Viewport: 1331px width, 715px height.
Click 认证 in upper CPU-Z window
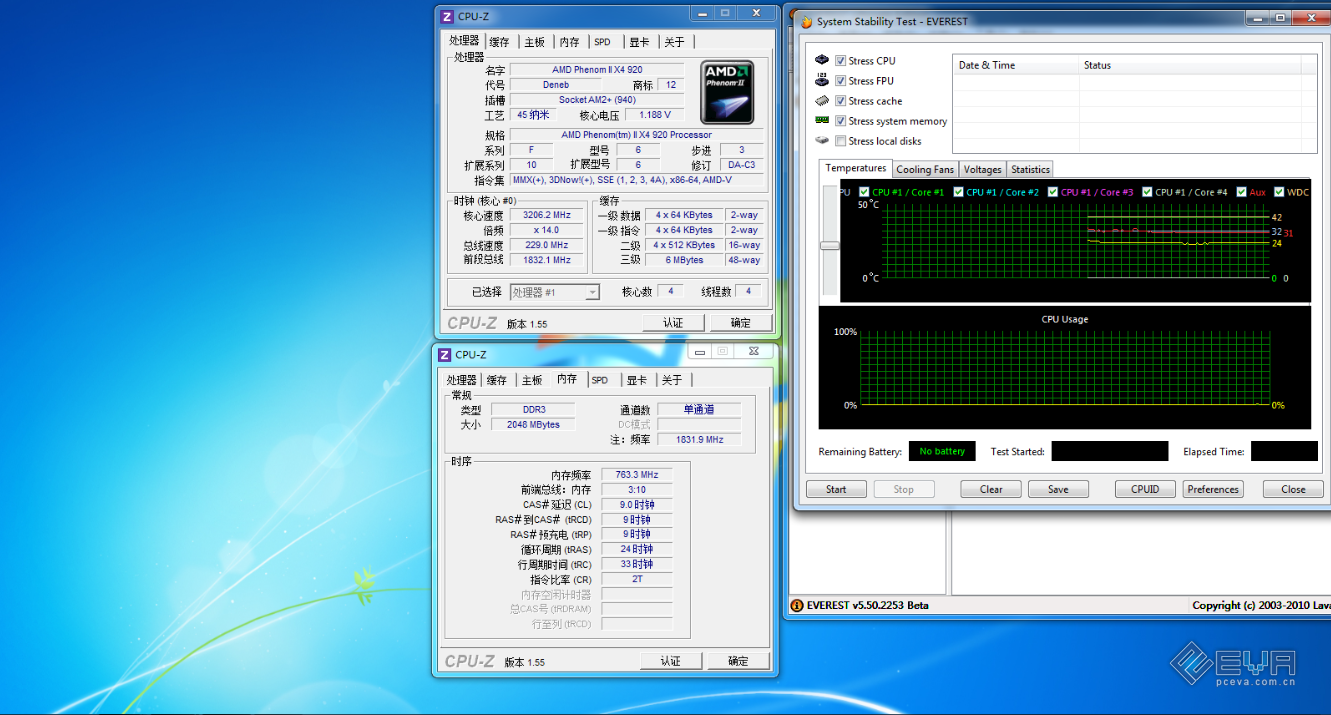[673, 322]
